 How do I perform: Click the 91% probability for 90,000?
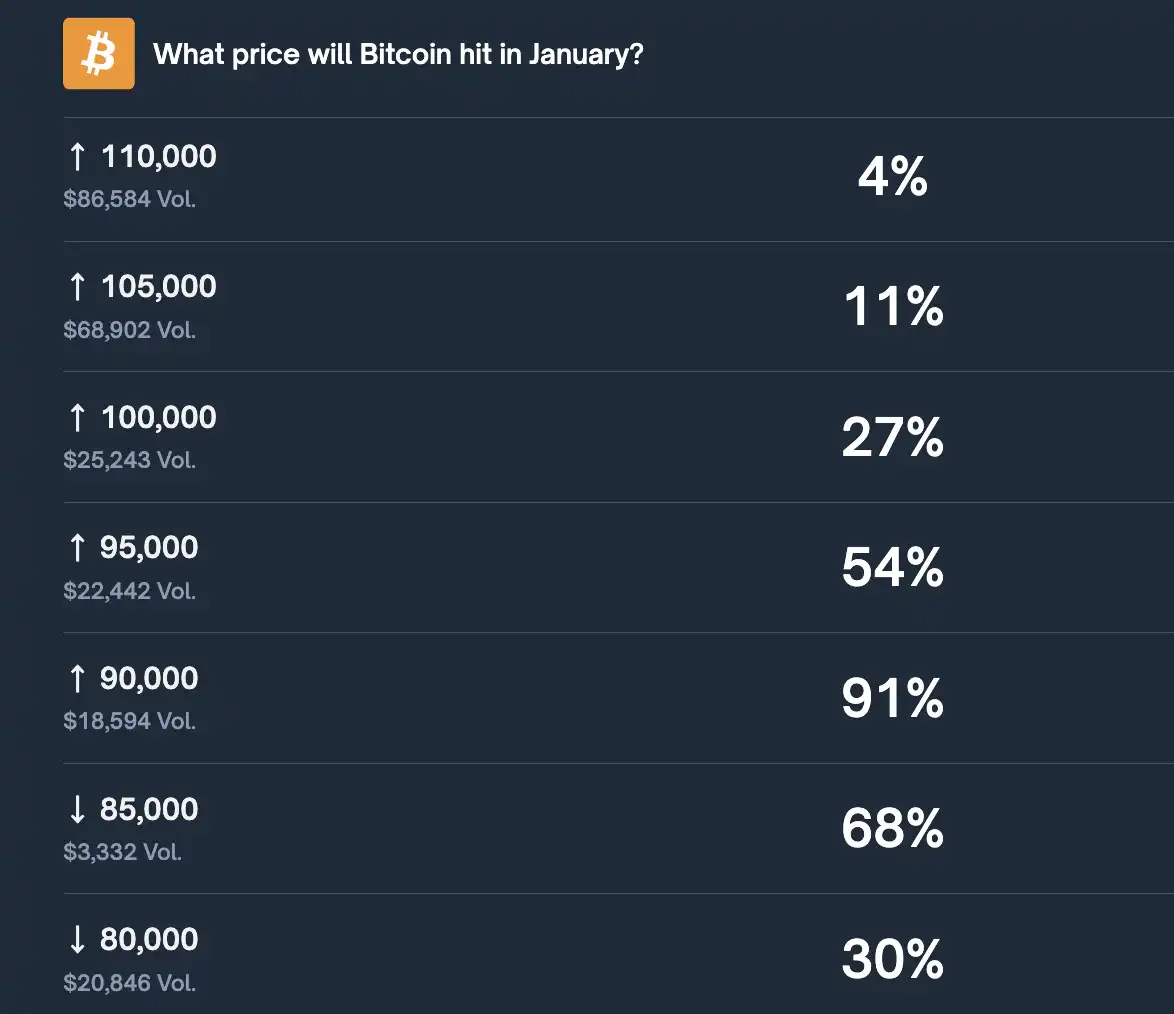891,699
